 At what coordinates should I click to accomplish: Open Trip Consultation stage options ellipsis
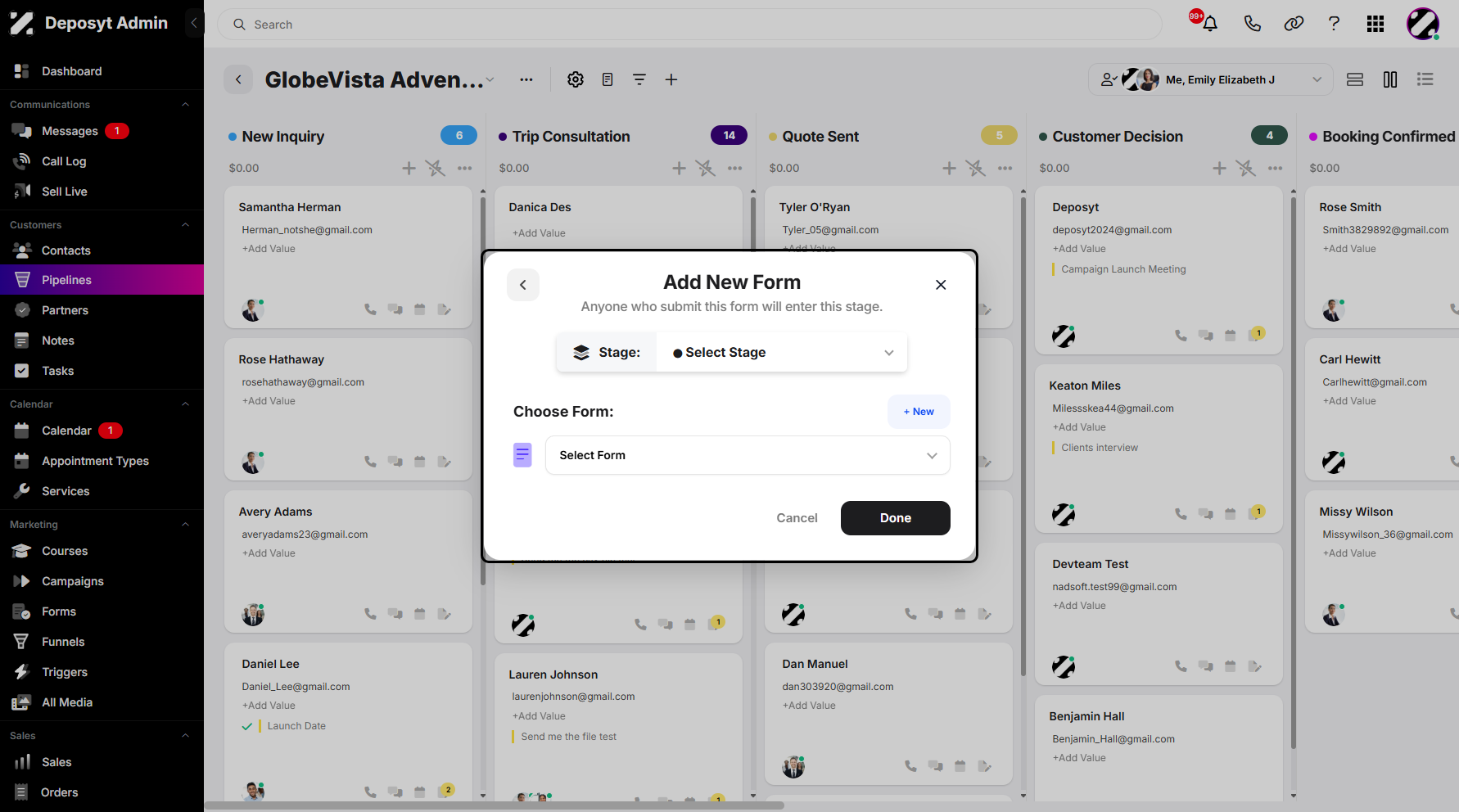pyautogui.click(x=734, y=168)
